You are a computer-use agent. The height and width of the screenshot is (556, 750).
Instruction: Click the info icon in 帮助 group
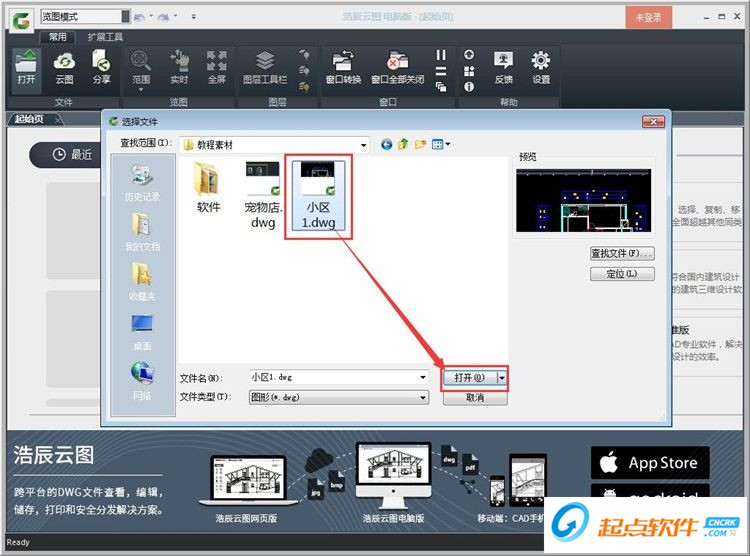point(469,87)
